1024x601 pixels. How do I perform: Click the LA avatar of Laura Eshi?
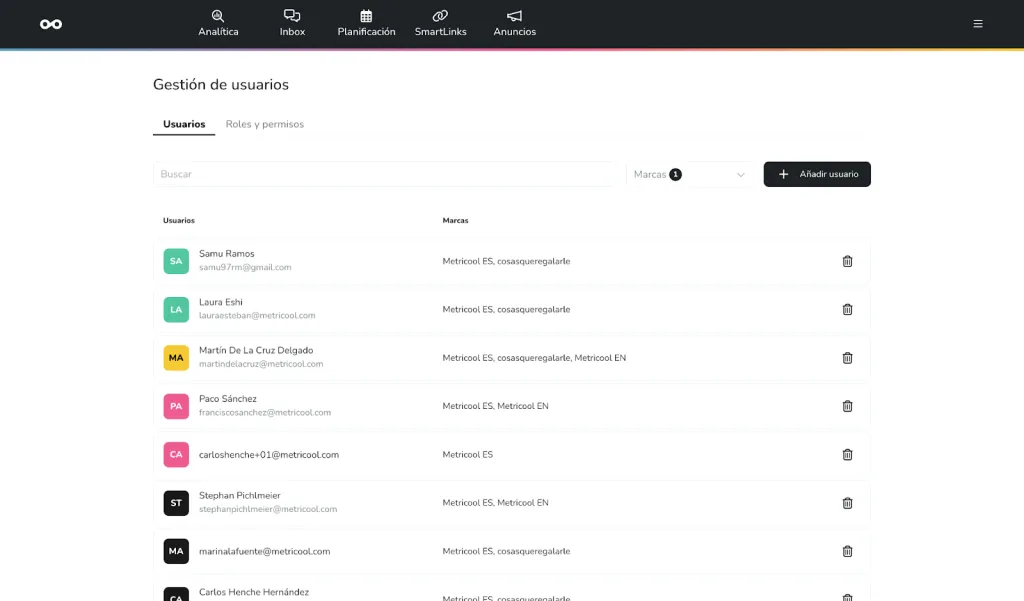coord(176,310)
